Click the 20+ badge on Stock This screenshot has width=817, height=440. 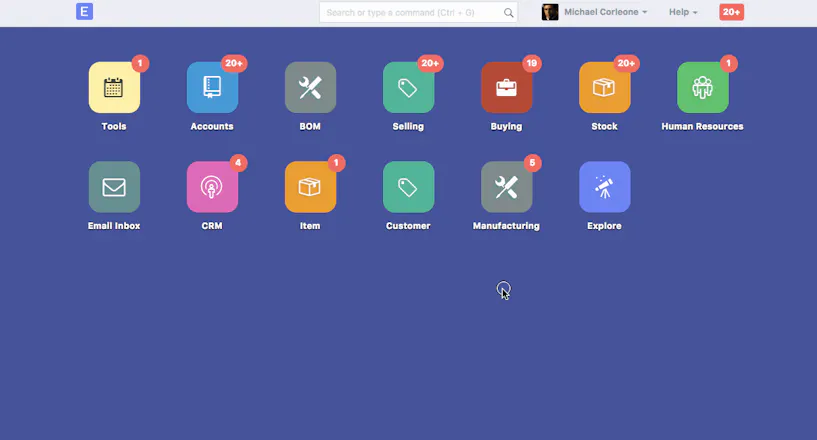(x=626, y=63)
